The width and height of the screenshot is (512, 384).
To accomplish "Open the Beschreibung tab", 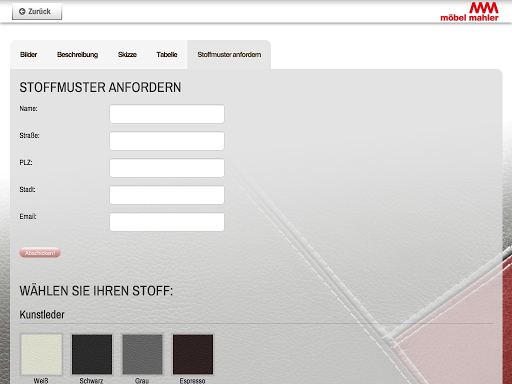I will (x=77, y=55).
